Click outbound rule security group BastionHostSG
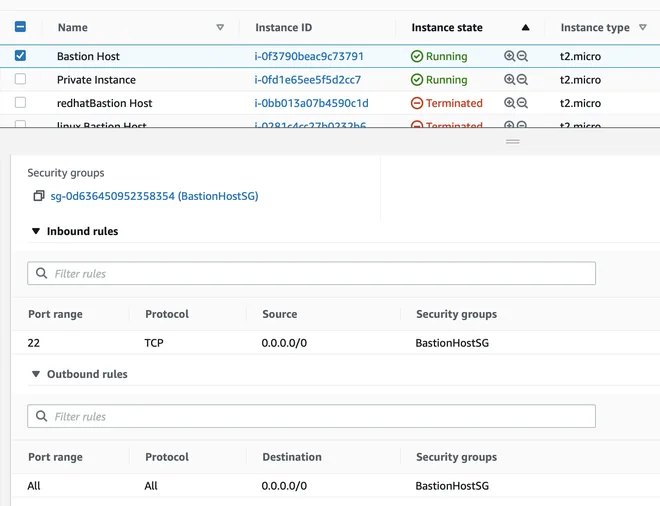 pos(452,486)
